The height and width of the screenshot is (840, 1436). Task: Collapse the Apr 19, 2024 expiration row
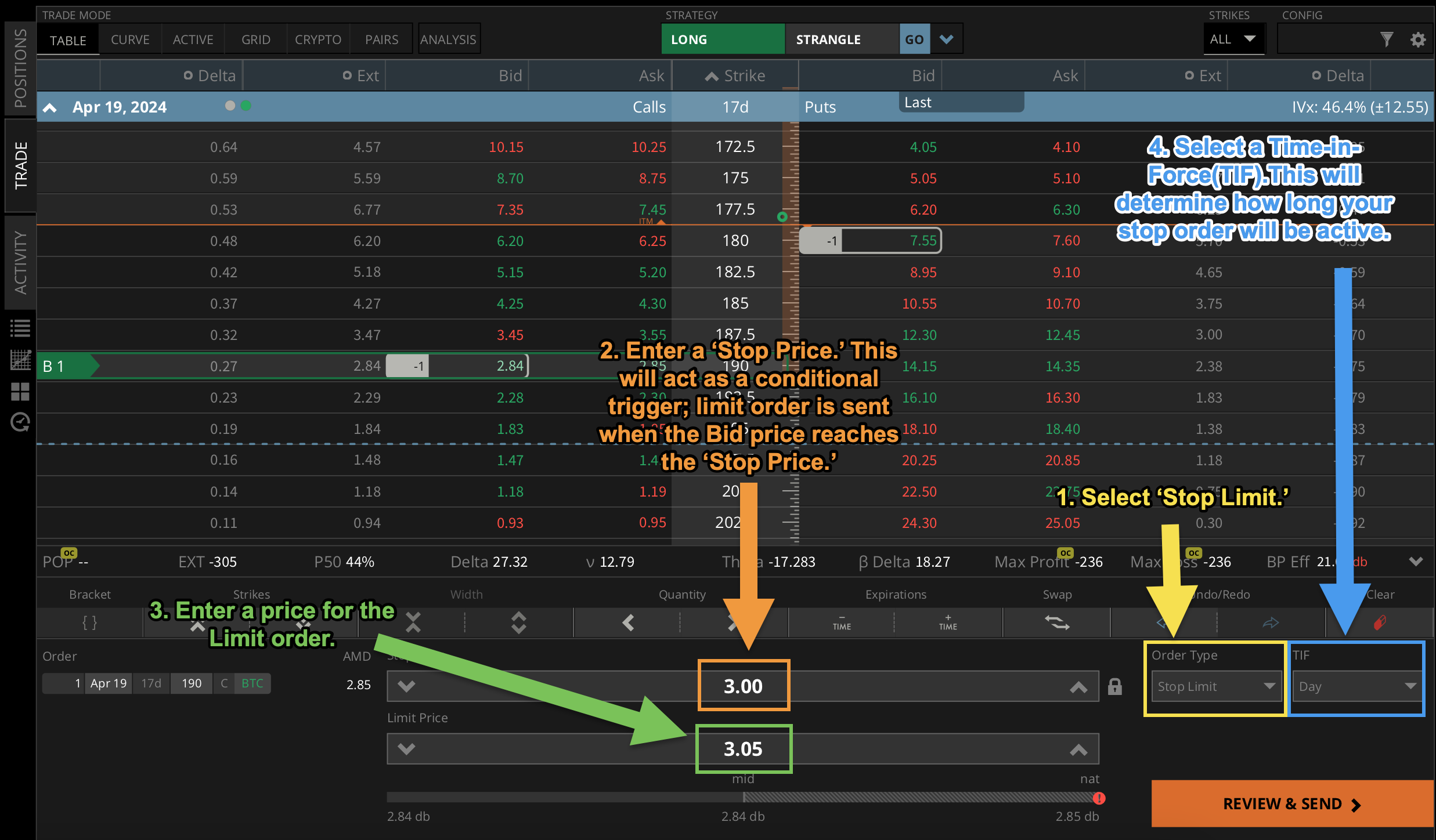pyautogui.click(x=50, y=107)
